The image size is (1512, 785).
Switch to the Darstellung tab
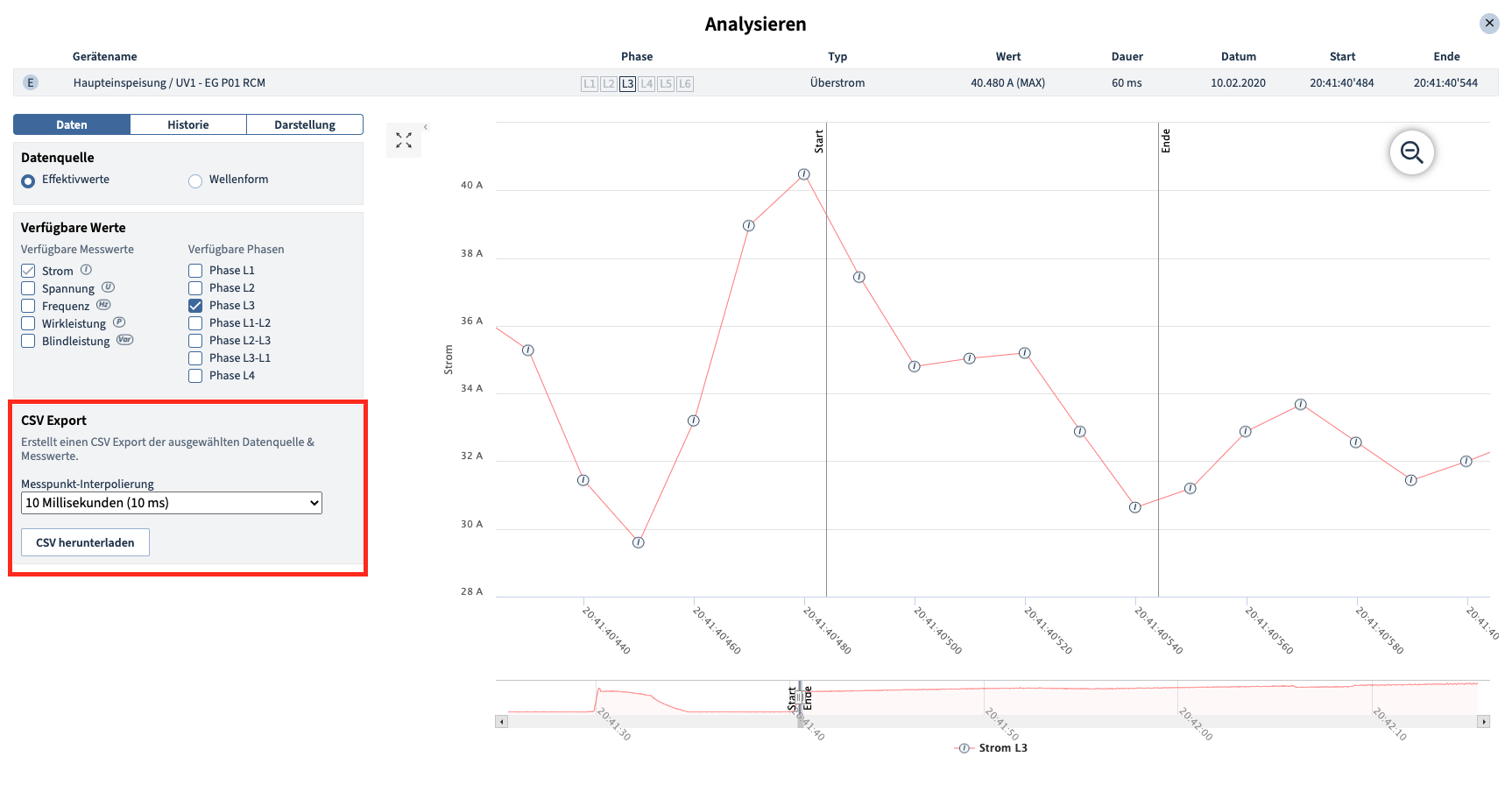pos(304,124)
